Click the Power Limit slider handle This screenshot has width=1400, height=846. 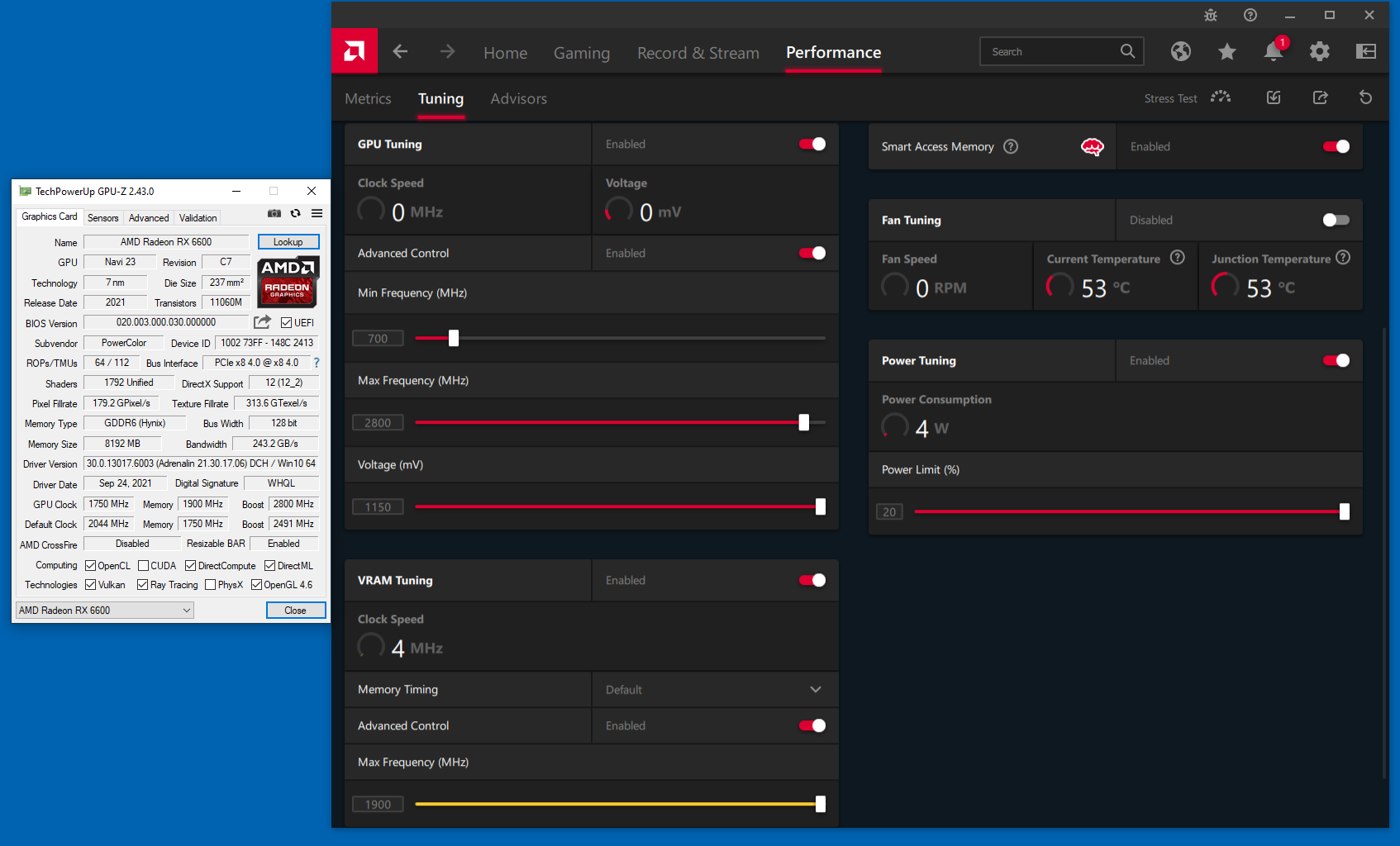(1345, 511)
